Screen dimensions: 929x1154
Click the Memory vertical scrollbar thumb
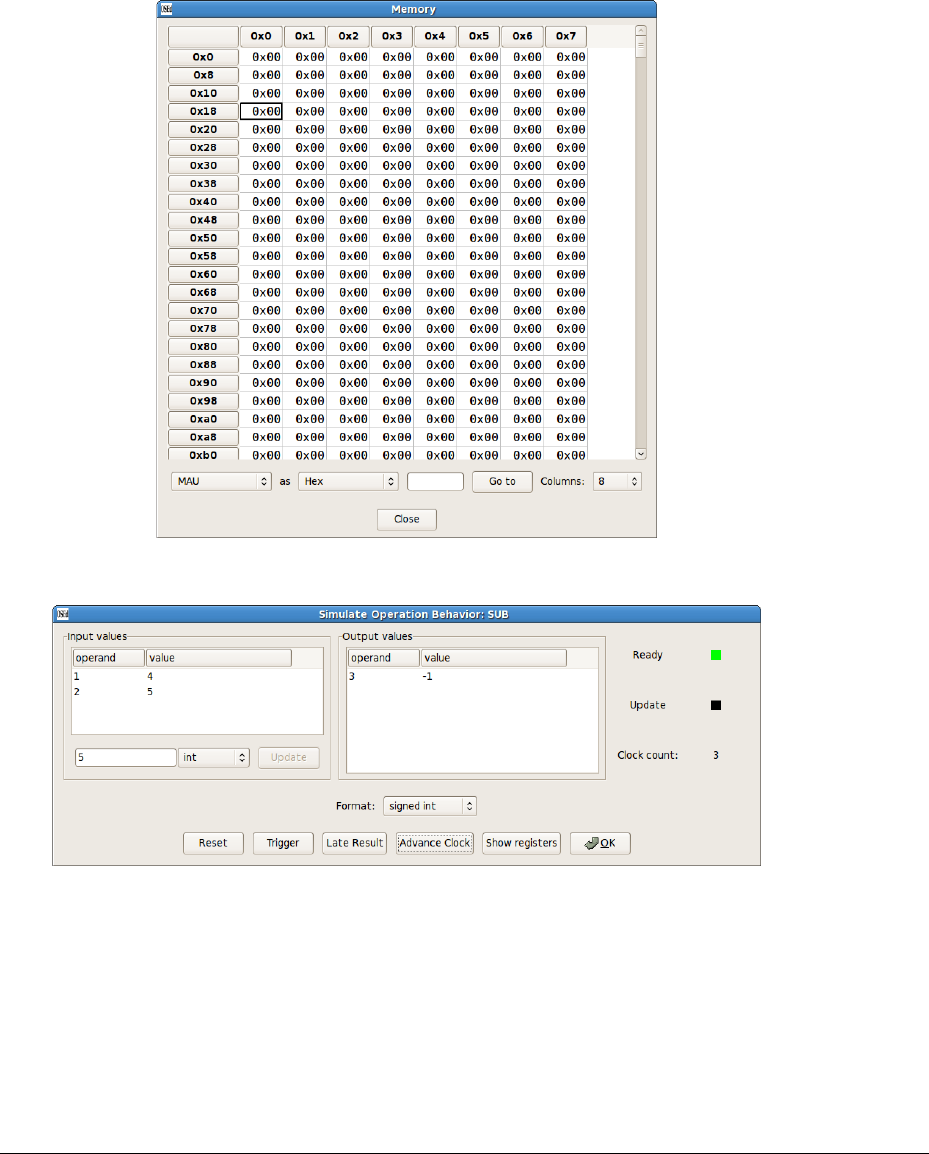click(640, 46)
